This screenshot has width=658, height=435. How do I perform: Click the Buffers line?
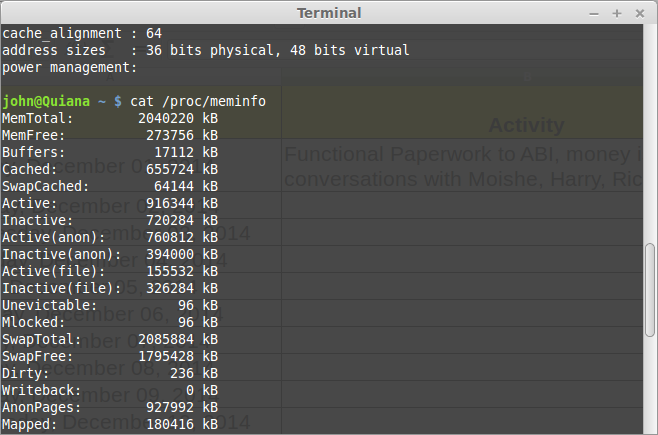click(110, 153)
